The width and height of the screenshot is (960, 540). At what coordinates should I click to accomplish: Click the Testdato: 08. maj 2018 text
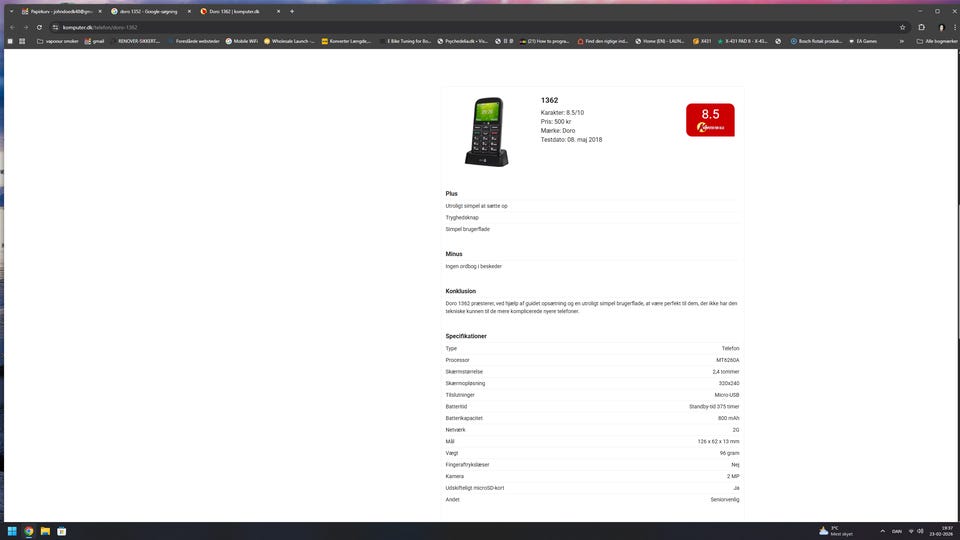[571, 140]
